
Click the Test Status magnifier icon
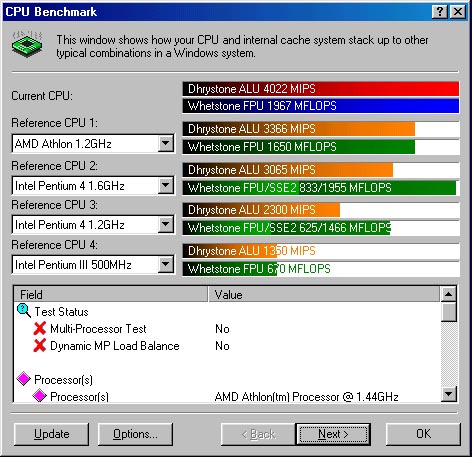coord(24,311)
